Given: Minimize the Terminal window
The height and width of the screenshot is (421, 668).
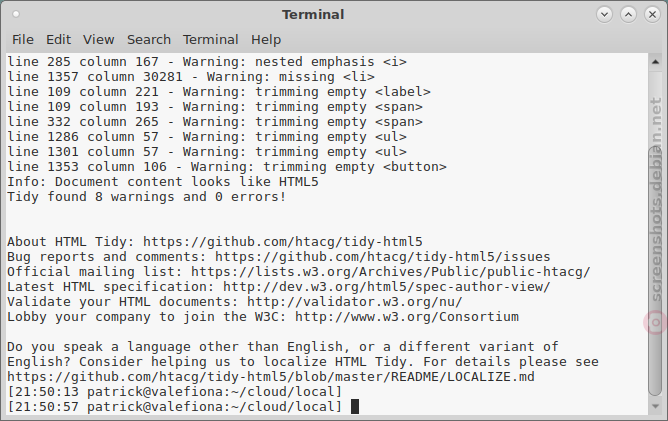Looking at the screenshot, I should pos(604,14).
